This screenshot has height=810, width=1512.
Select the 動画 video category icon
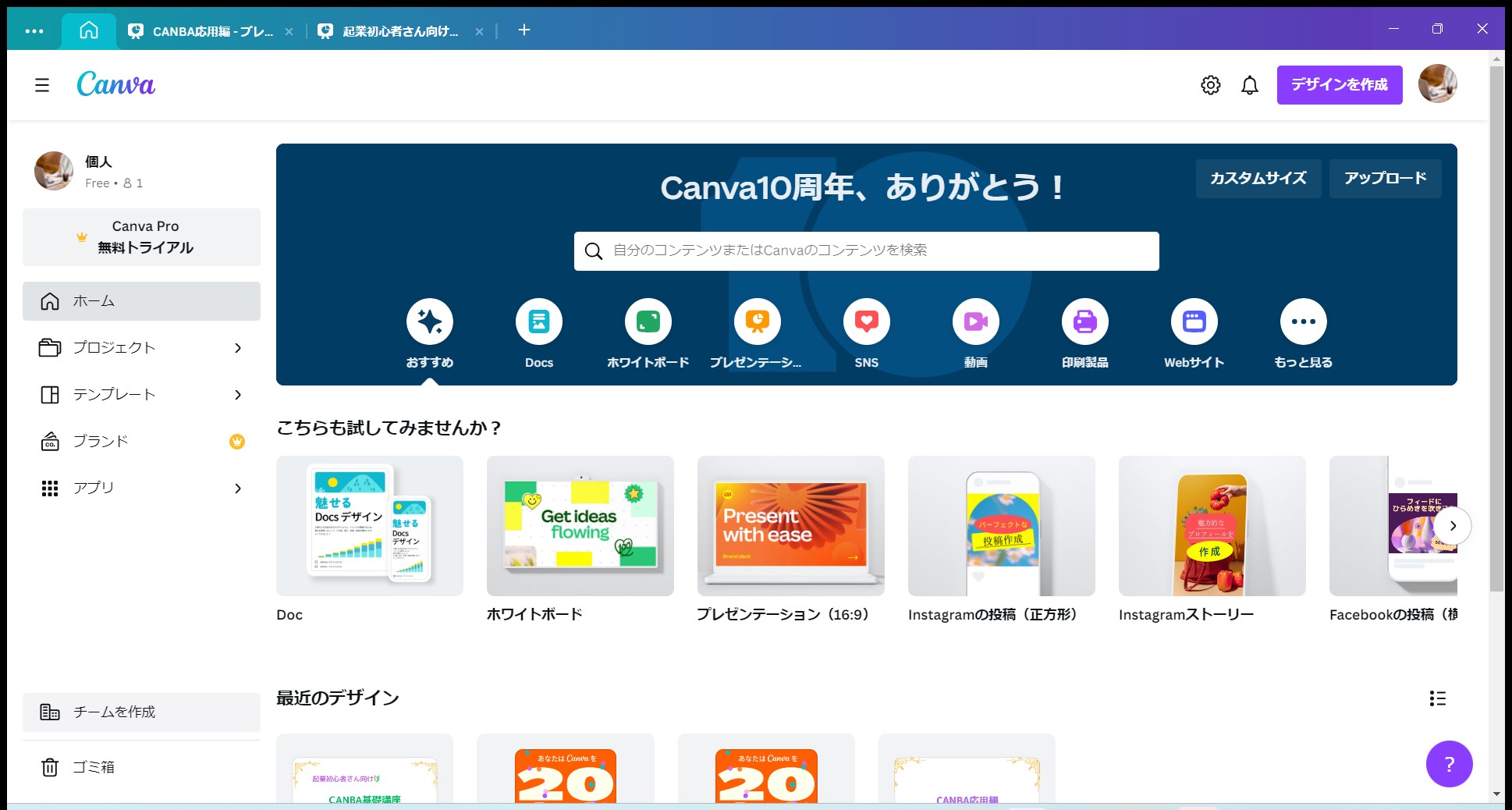[x=976, y=322]
